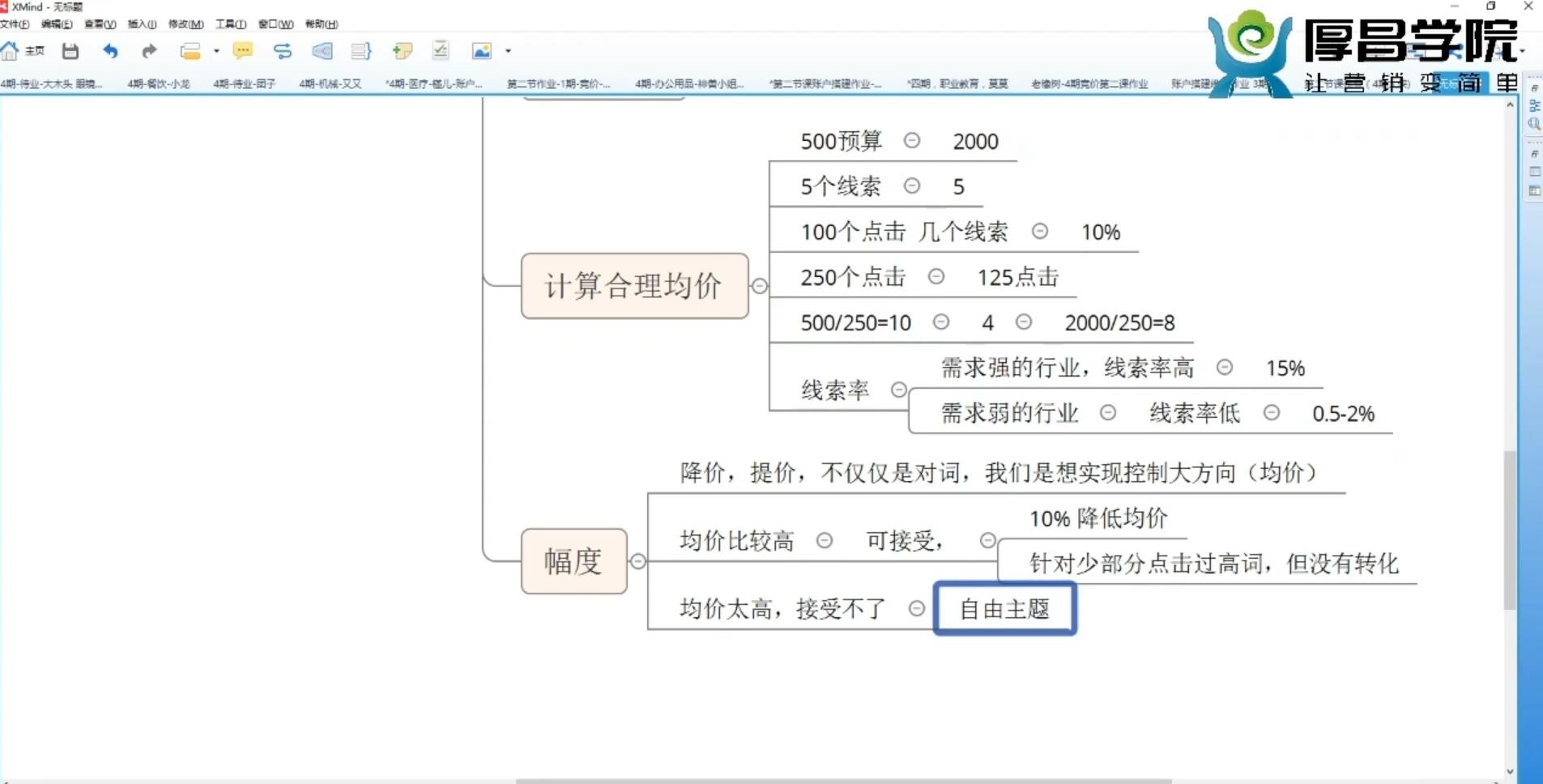Select the 计算合理均价 topic

635,286
